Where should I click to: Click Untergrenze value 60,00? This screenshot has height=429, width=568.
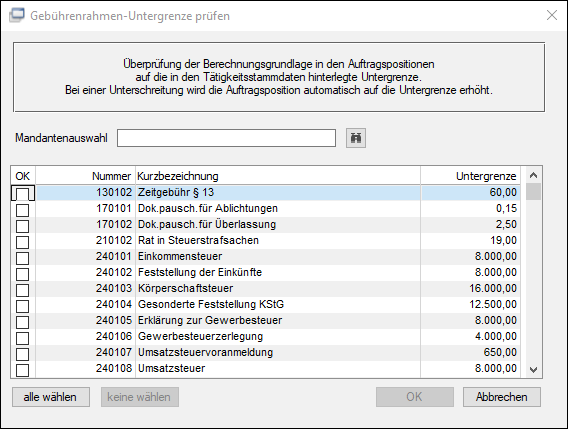pos(503,192)
